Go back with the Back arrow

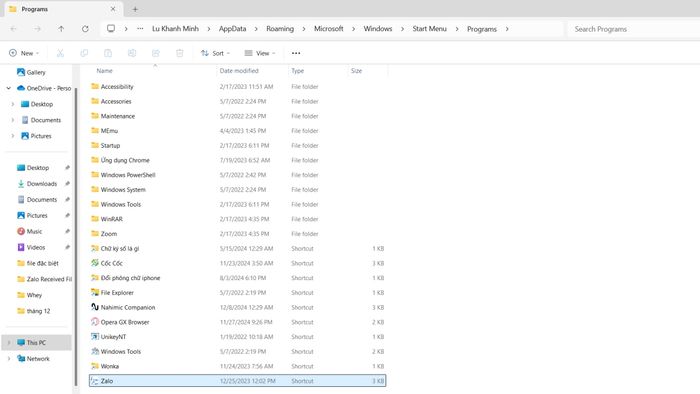pyautogui.click(x=13, y=29)
